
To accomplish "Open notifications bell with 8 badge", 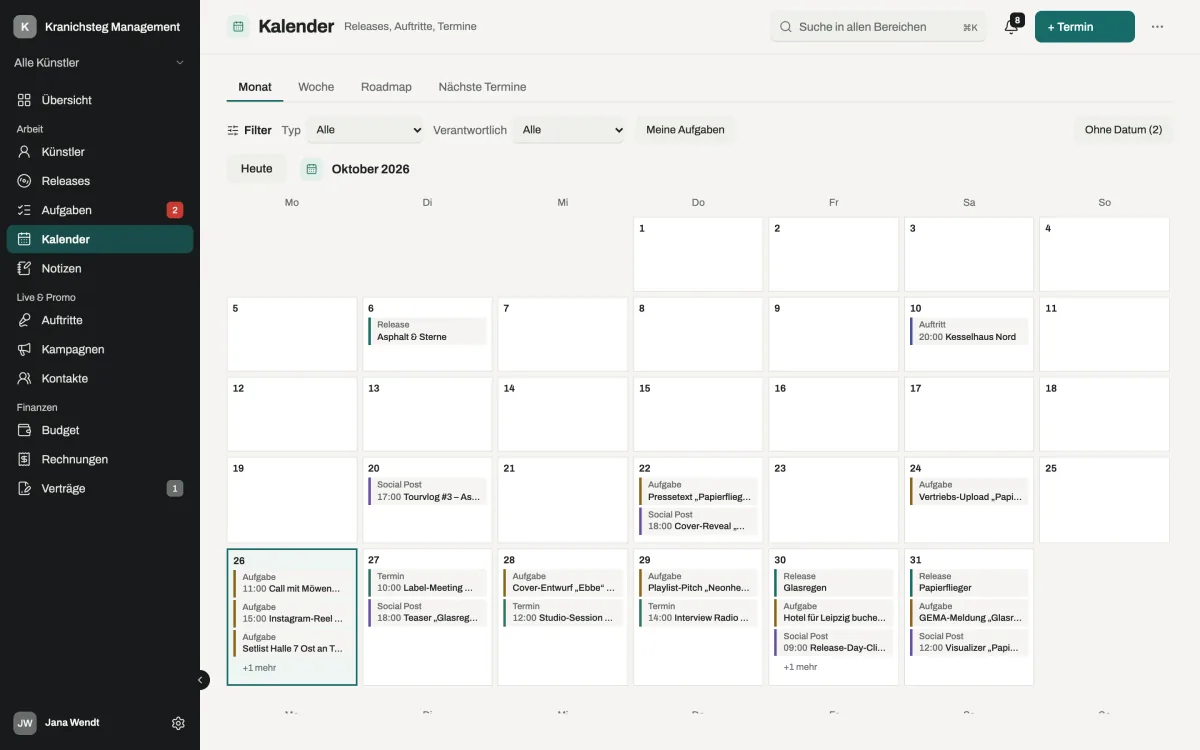I will coord(1011,27).
